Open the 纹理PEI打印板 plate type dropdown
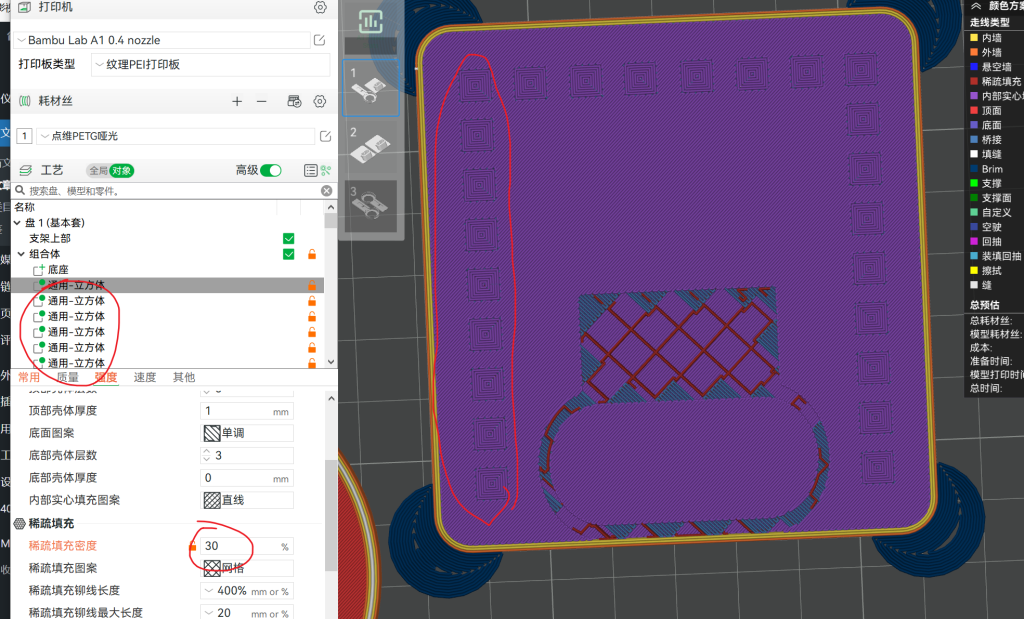1024x619 pixels. [x=210, y=64]
